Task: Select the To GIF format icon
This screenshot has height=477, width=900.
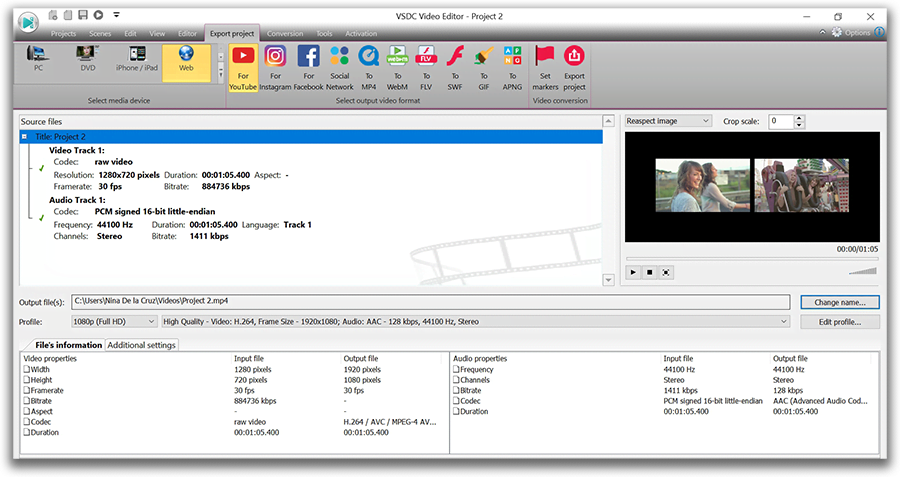Action: point(484,69)
